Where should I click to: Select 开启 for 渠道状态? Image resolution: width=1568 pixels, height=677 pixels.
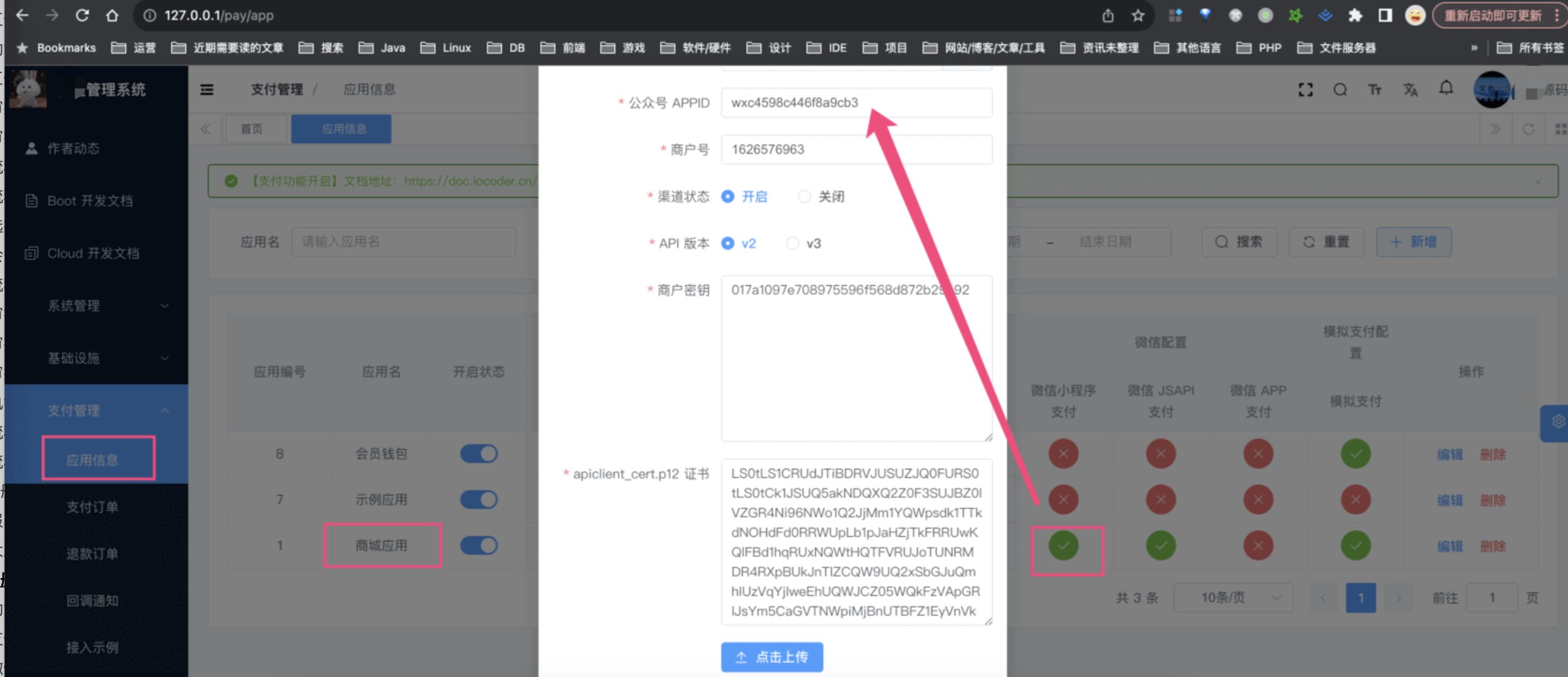point(744,197)
